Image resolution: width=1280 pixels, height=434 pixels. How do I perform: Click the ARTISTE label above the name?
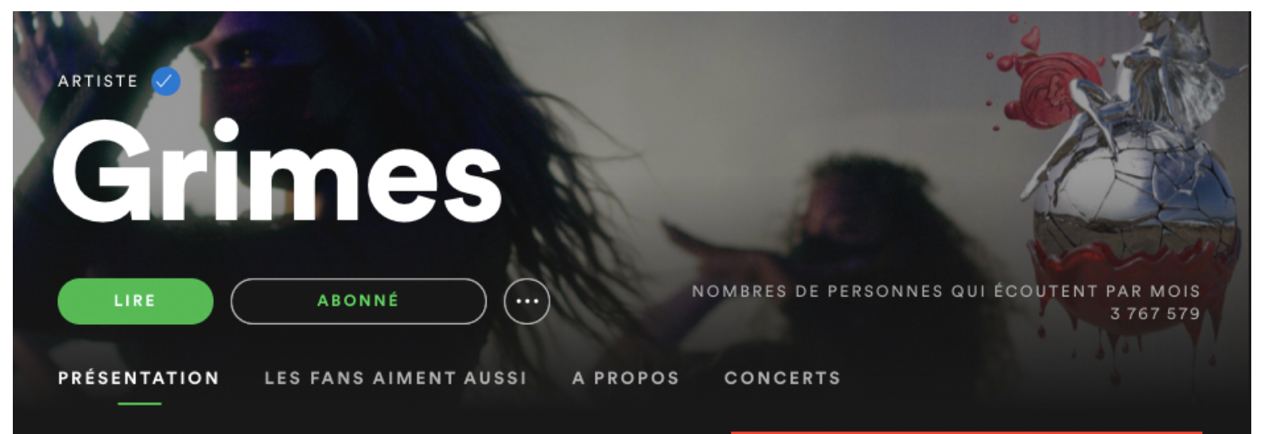[x=98, y=82]
